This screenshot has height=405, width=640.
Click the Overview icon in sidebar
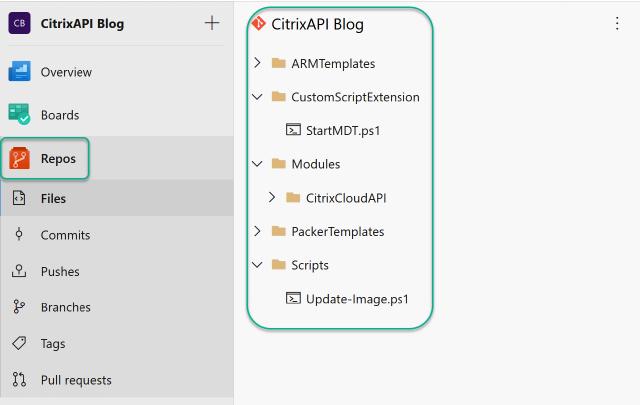[20, 72]
